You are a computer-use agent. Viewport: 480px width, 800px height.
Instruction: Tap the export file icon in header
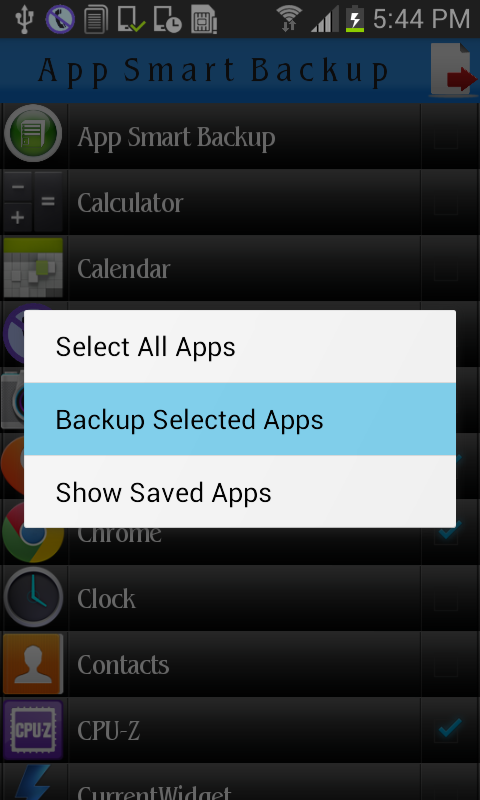point(453,70)
